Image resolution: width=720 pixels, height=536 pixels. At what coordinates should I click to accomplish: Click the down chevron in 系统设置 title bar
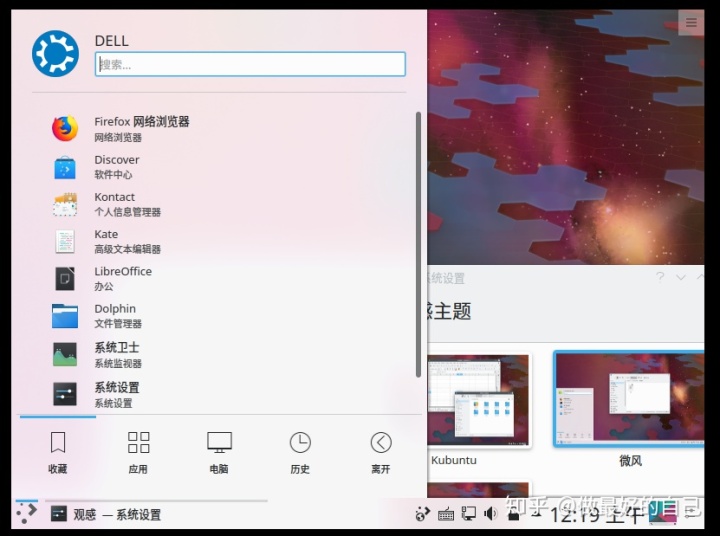pyautogui.click(x=681, y=277)
